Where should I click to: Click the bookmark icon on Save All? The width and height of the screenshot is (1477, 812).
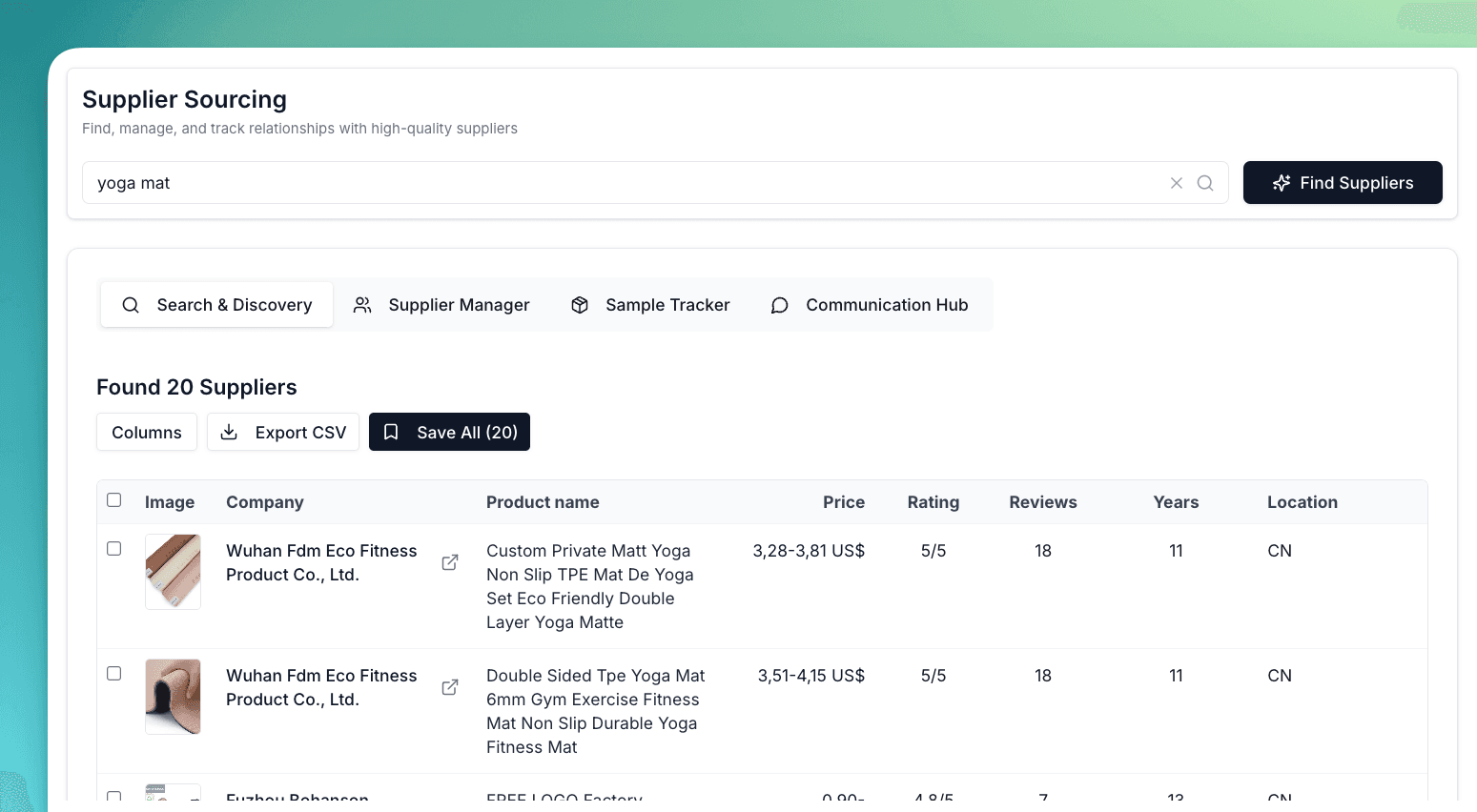coord(391,432)
